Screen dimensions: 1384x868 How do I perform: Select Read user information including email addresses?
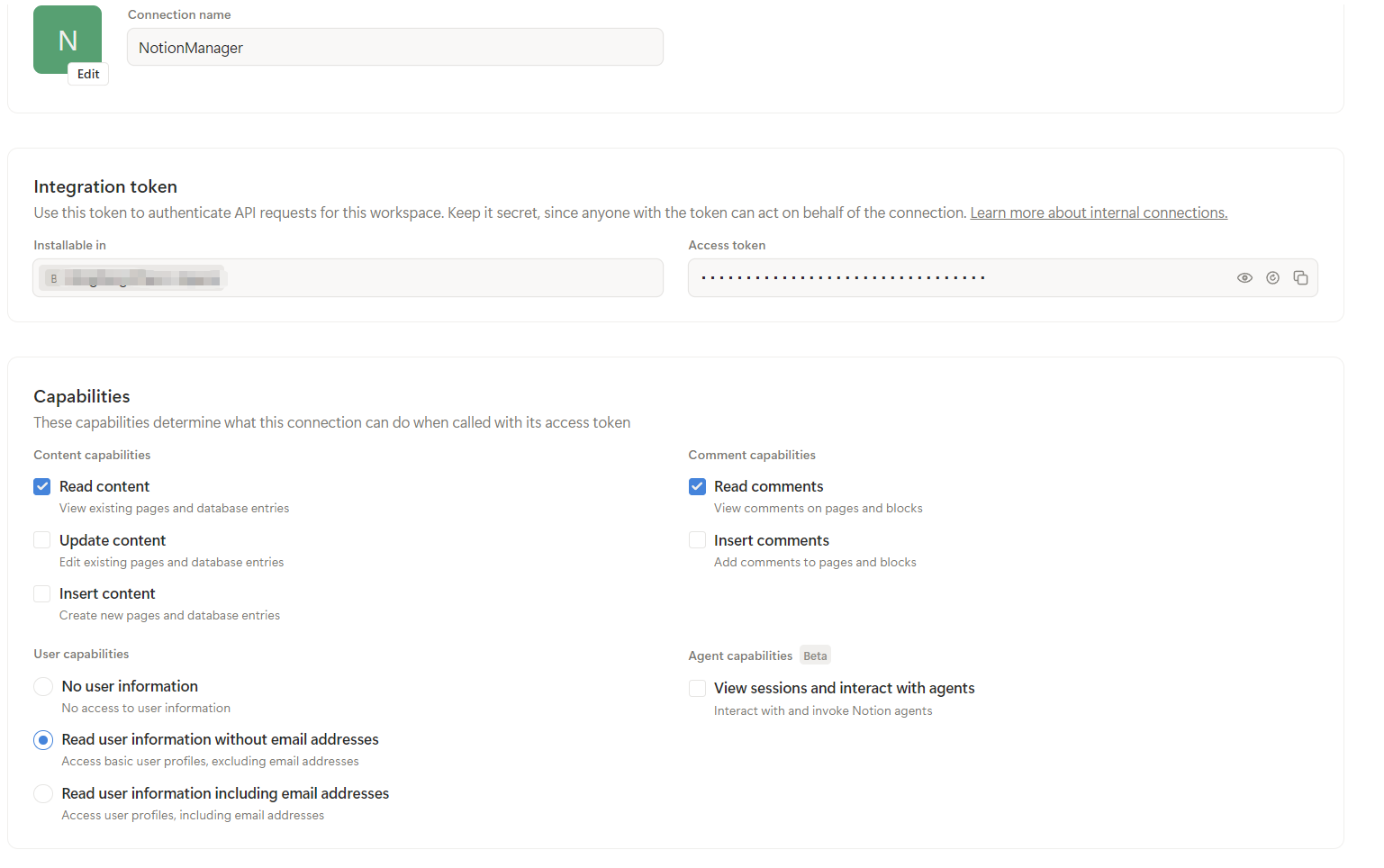(x=43, y=794)
